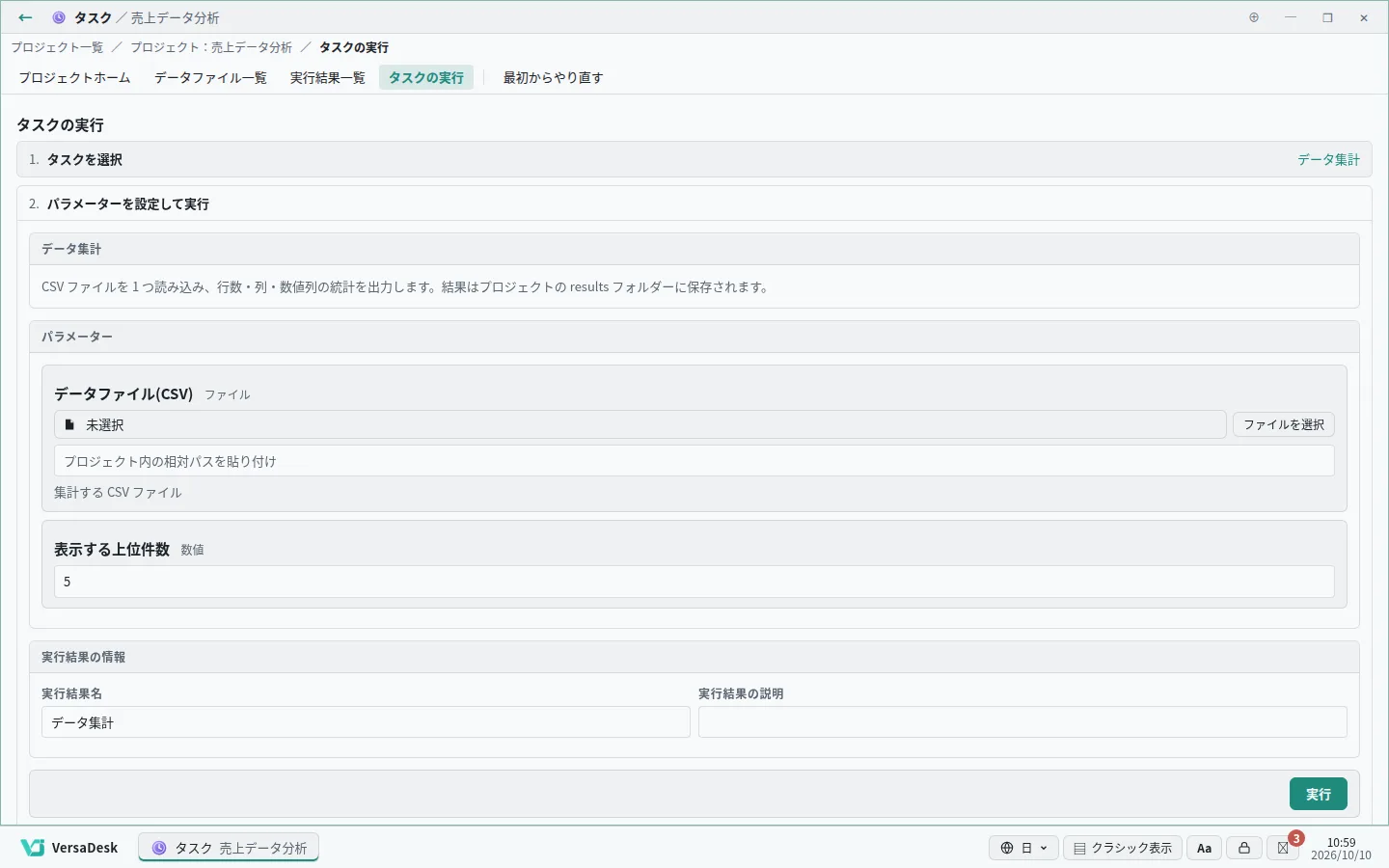Click the タスクの実行 breadcrumb text
The image size is (1389, 868).
pos(354,47)
